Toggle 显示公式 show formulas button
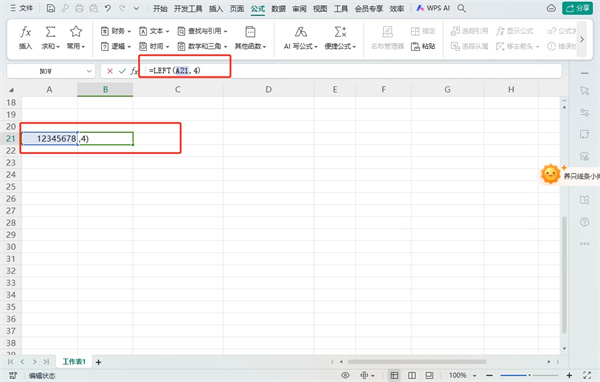 point(515,31)
